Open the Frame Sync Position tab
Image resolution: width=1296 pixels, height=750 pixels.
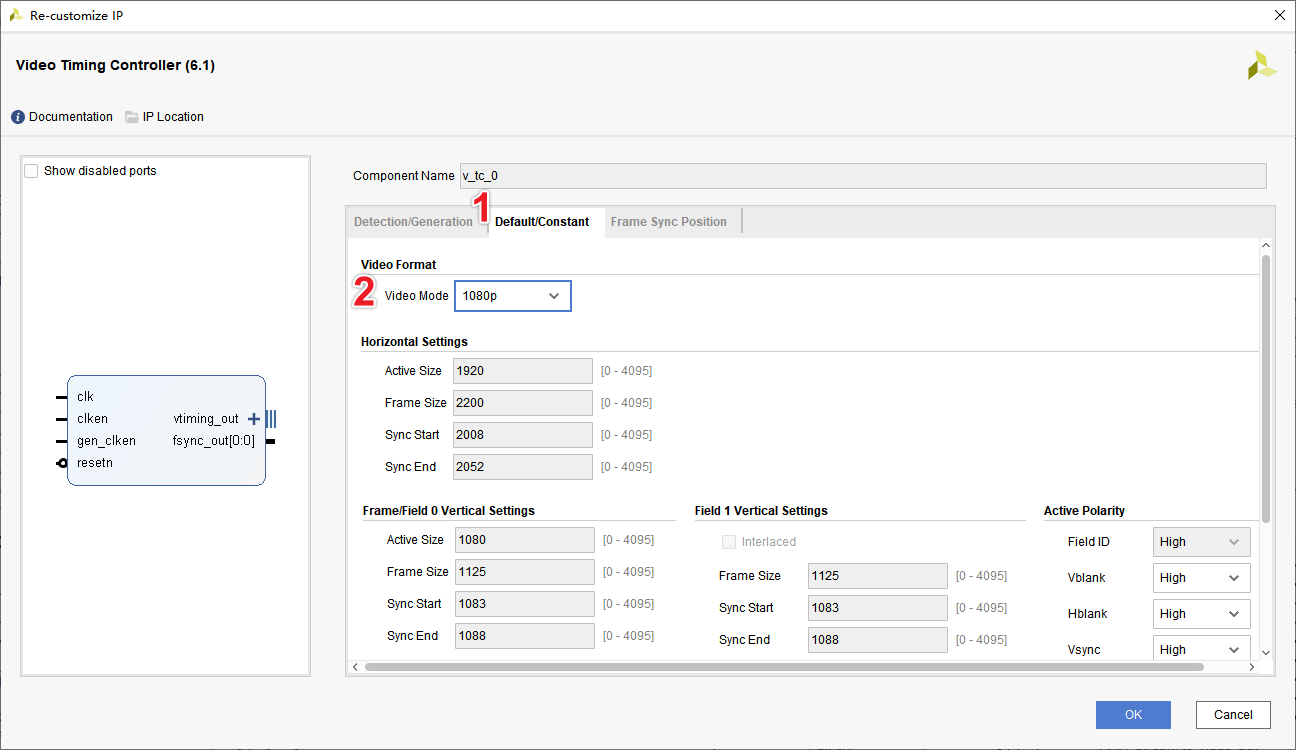[x=668, y=222]
